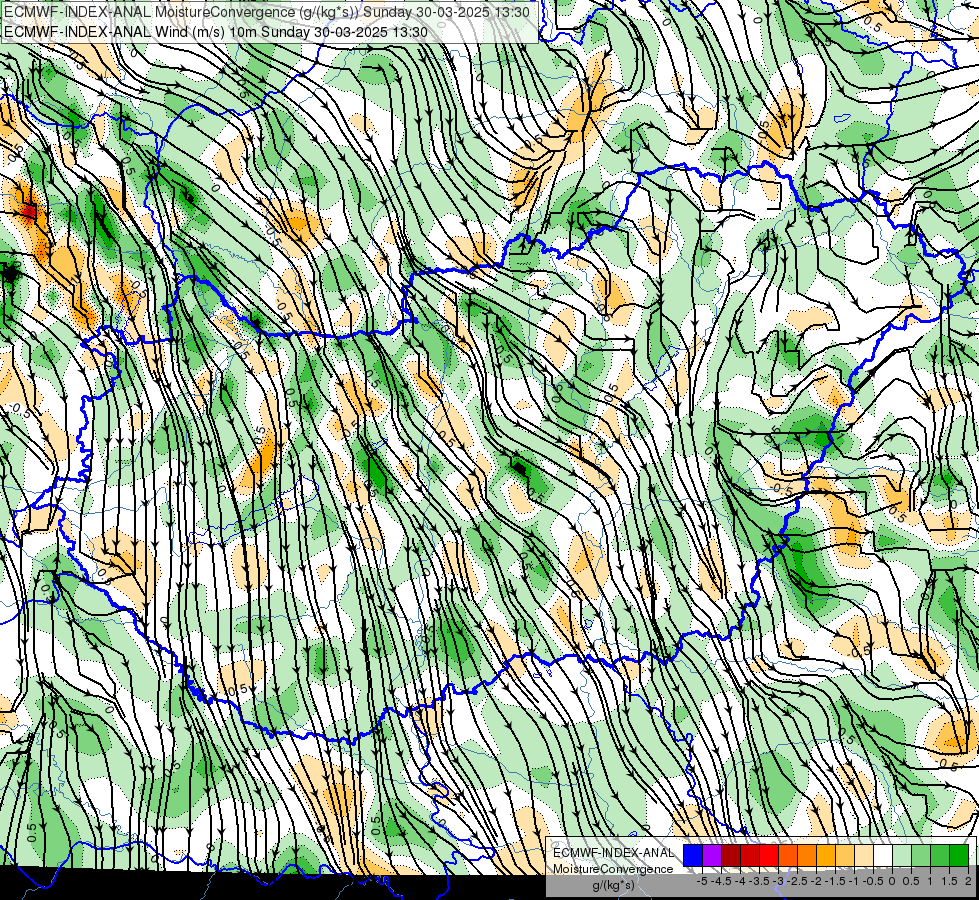Pick the red-orange swatch starting at -2.5
This screenshot has height=900, width=979.
[x=788, y=856]
